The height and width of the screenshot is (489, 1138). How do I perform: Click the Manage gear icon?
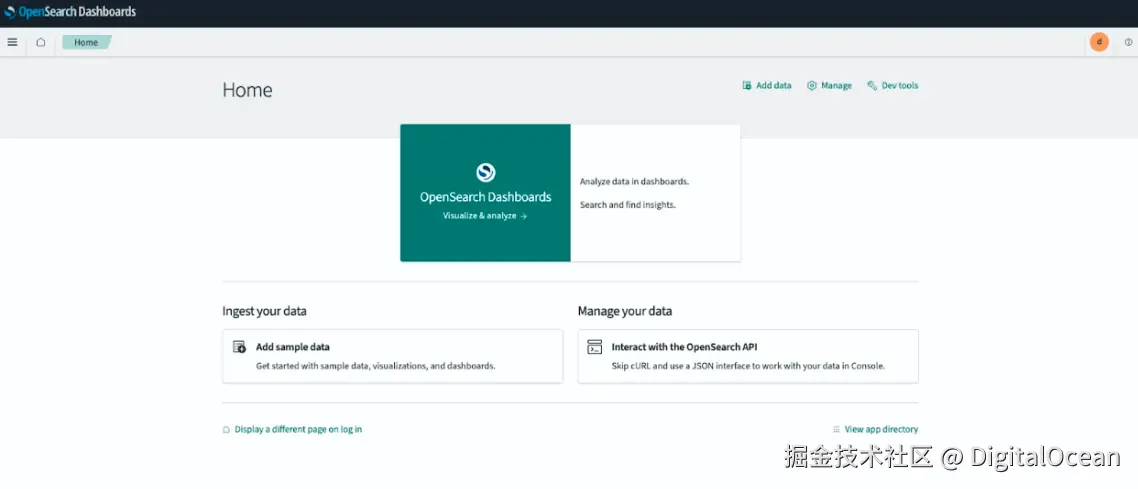coord(811,86)
